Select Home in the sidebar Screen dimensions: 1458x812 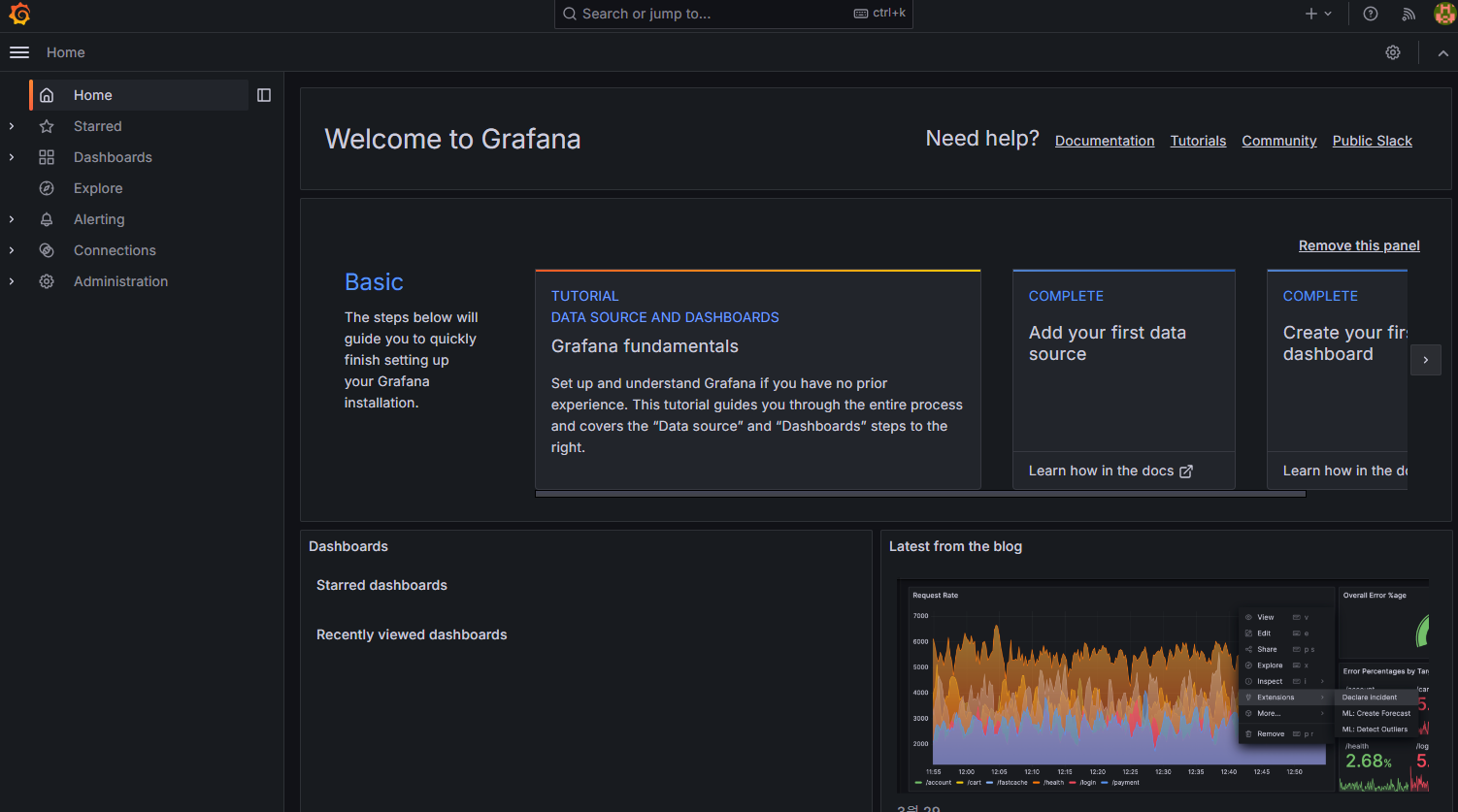point(139,95)
